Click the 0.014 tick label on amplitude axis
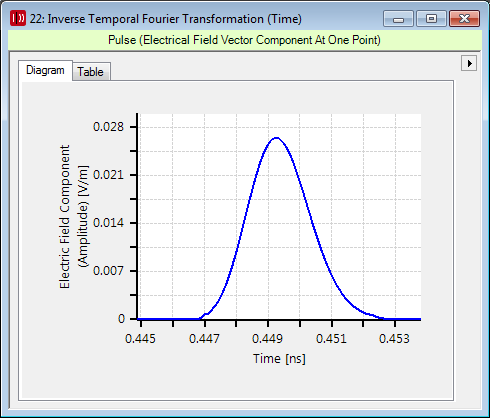490x418 pixels. coord(108,223)
